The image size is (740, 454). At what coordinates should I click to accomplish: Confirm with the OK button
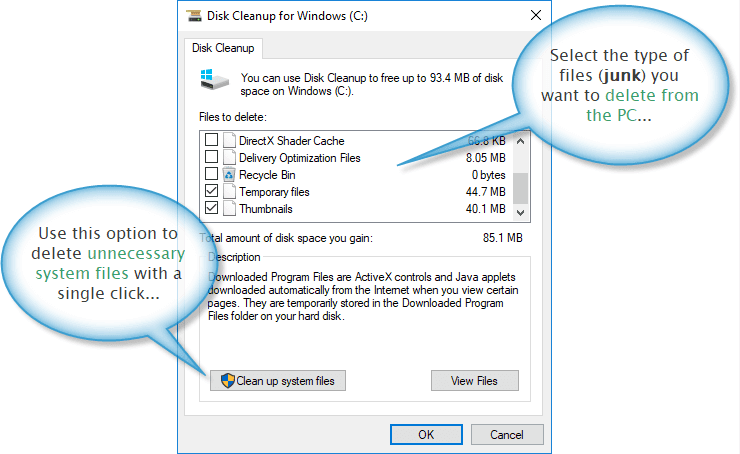point(426,434)
